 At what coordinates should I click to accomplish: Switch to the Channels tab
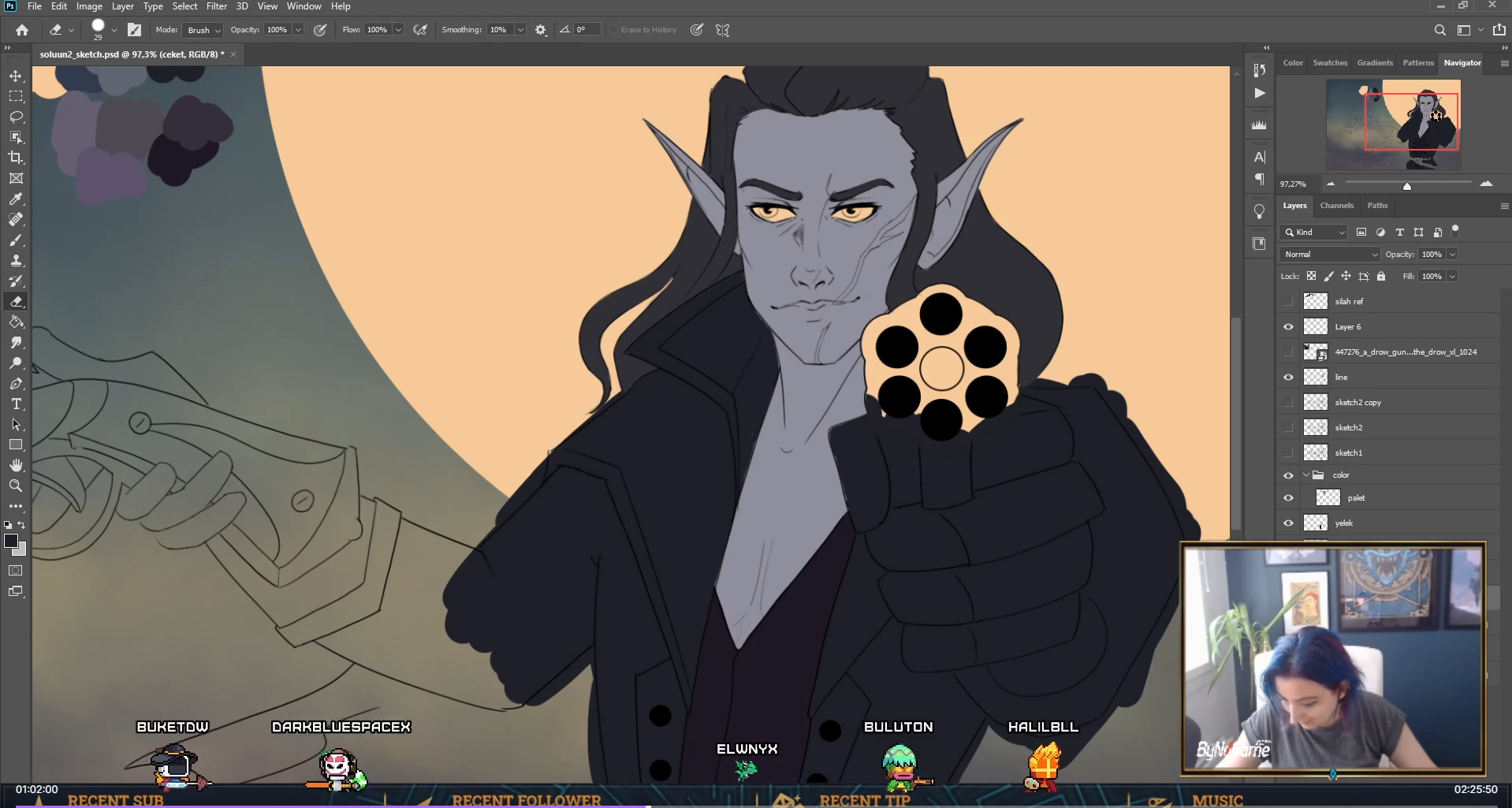(1337, 206)
